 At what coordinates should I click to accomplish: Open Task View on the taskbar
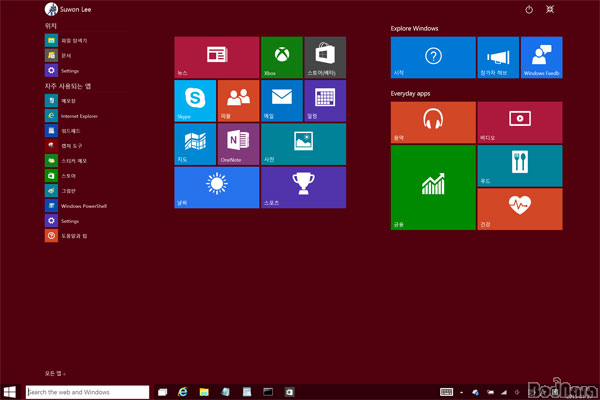point(162,392)
